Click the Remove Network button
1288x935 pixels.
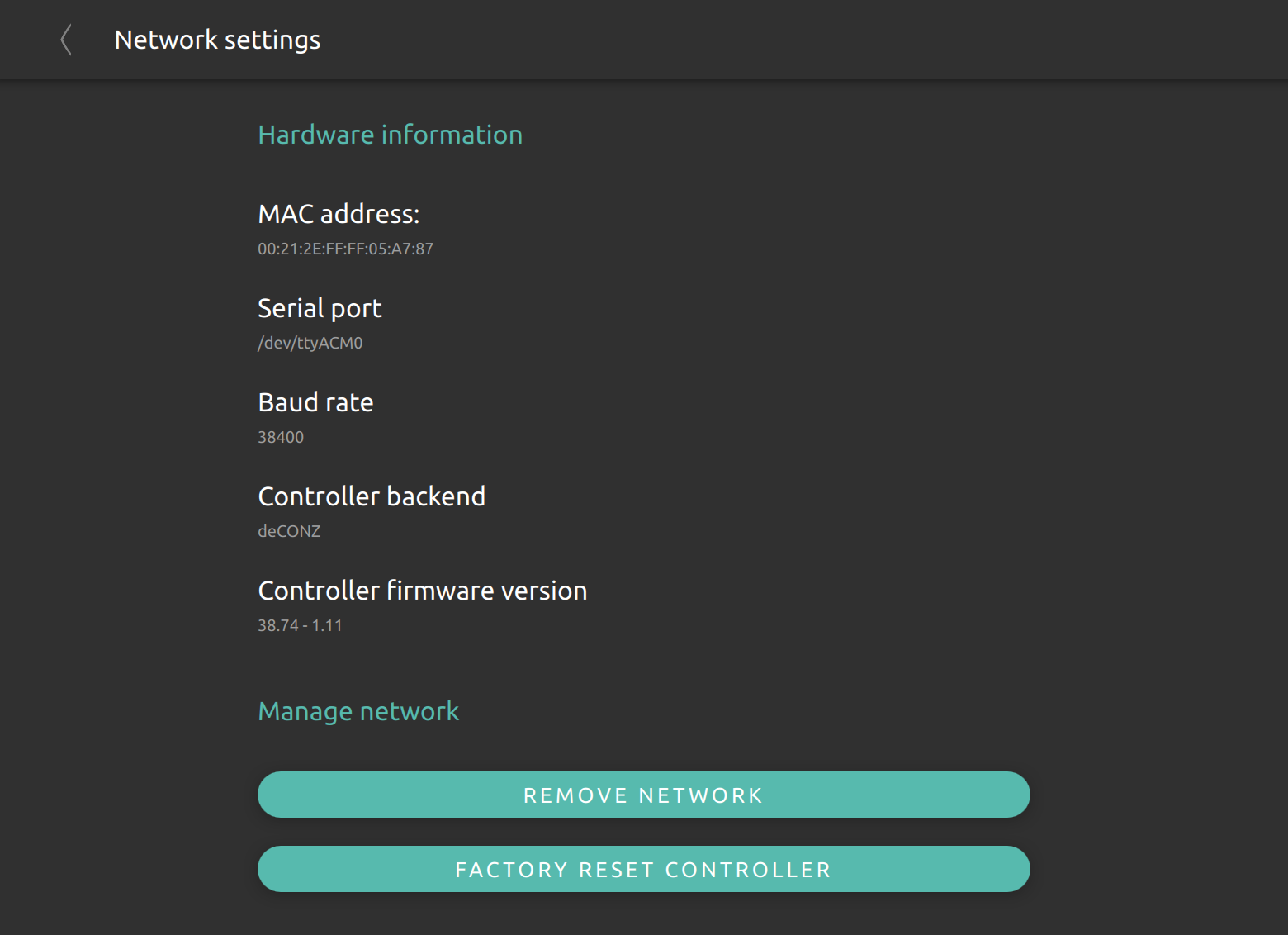click(x=644, y=795)
